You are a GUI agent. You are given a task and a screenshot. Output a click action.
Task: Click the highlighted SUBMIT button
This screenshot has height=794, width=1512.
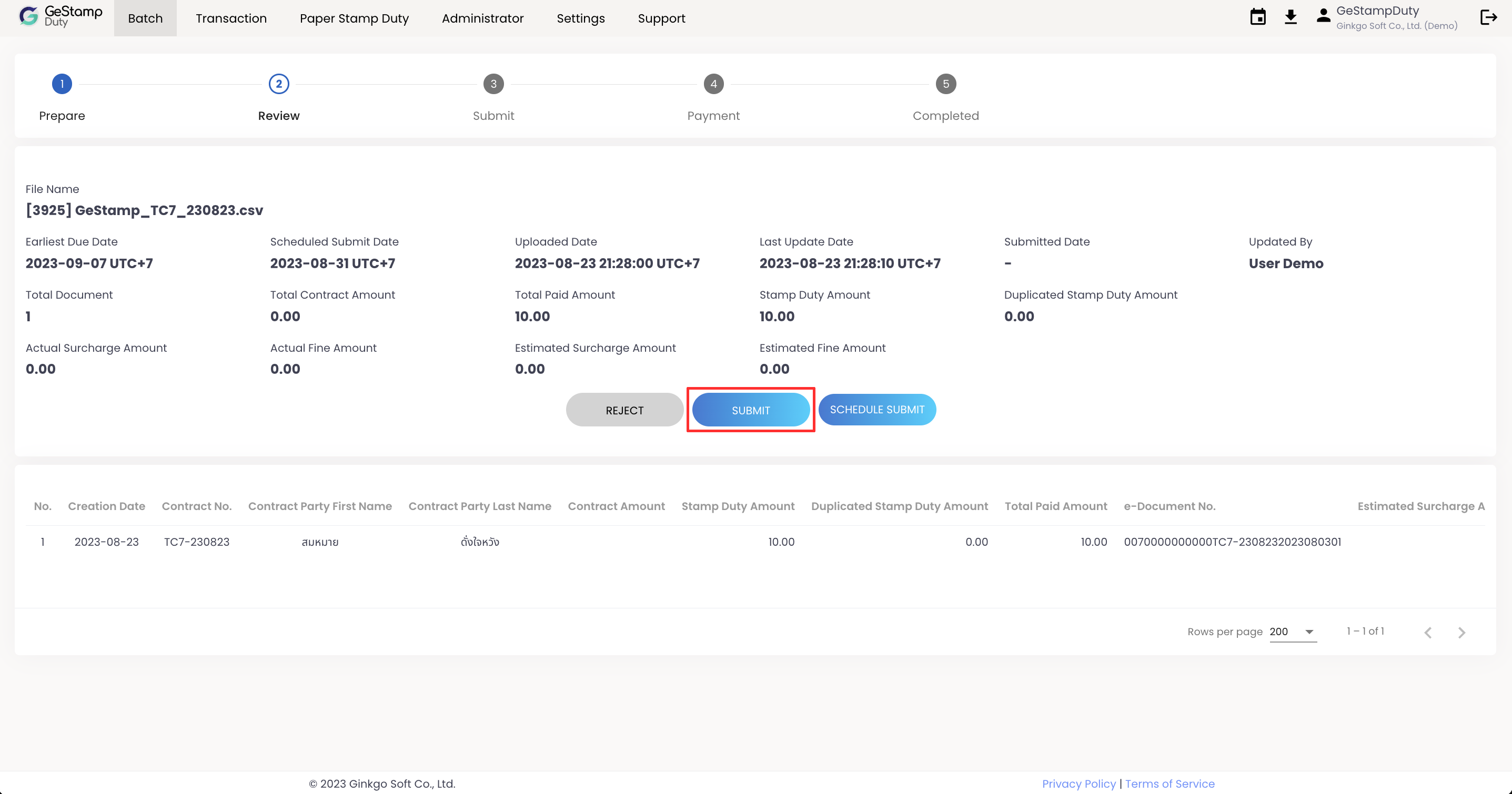751,410
